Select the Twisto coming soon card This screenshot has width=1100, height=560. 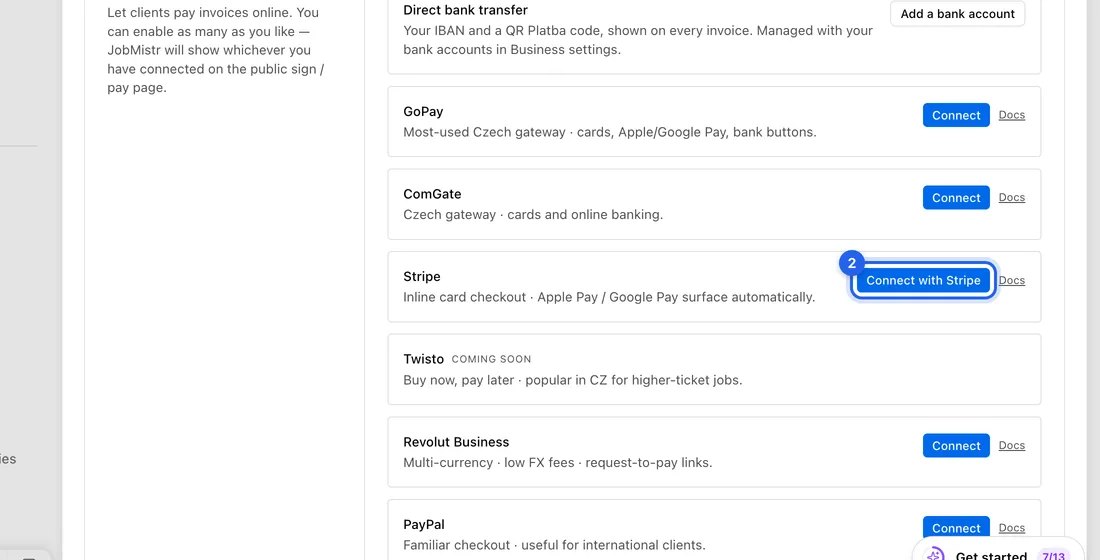(x=714, y=369)
